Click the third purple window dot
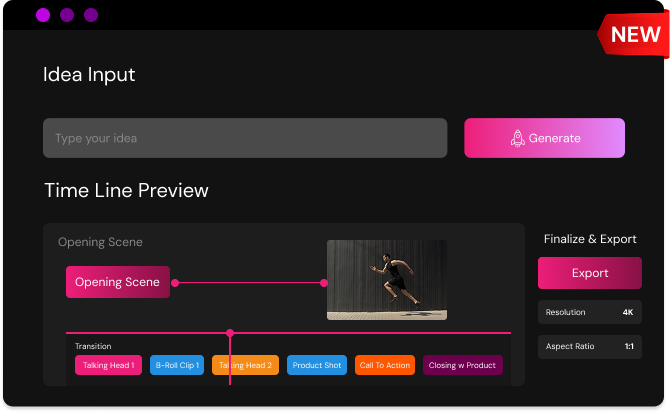This screenshot has width=671, height=413. coord(91,15)
